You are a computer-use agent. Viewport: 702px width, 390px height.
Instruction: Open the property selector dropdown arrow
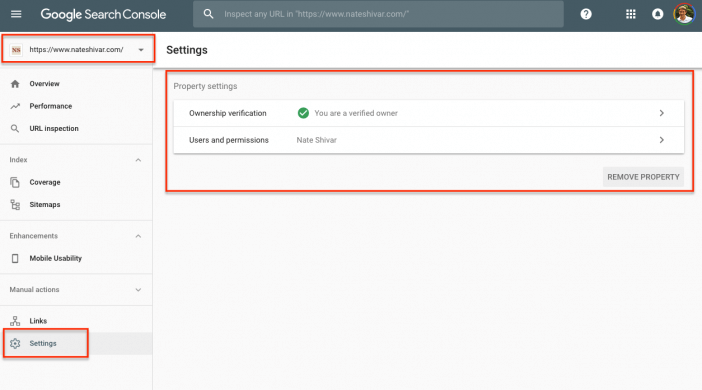point(141,50)
